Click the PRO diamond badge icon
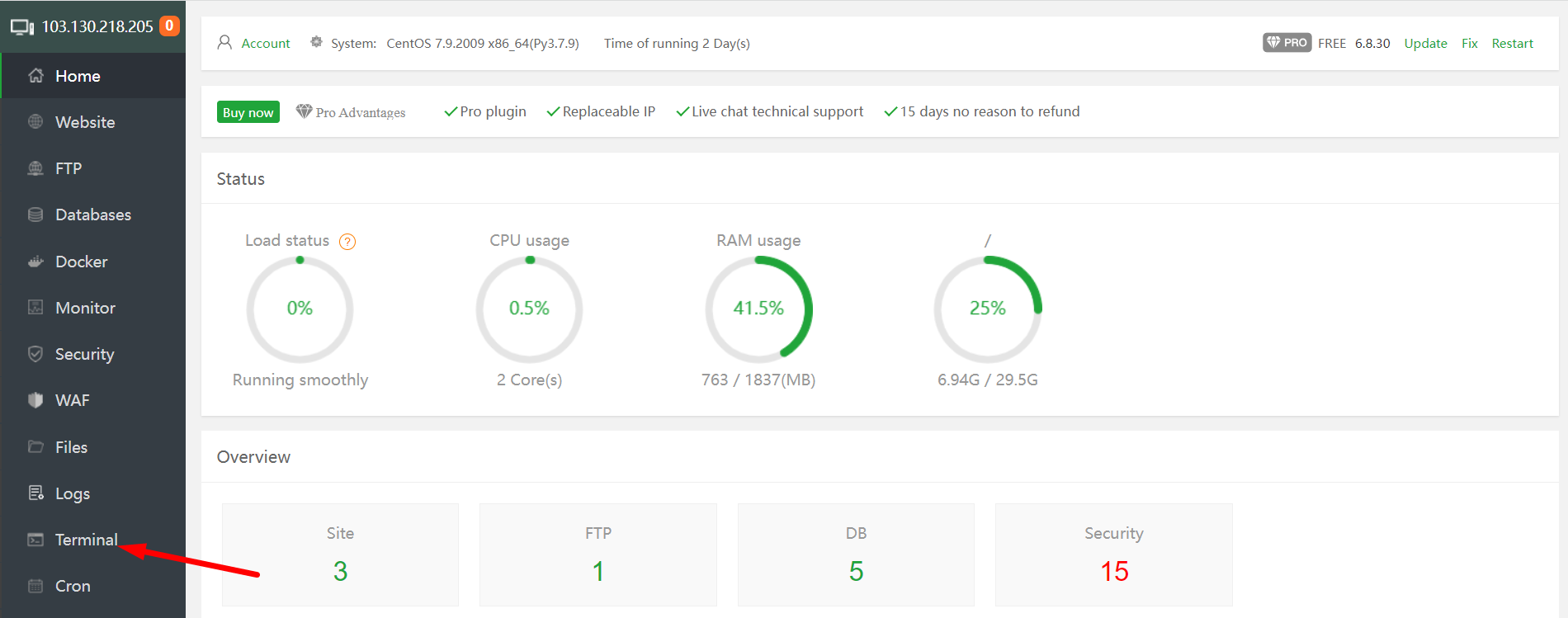This screenshot has width=1568, height=618. point(1287,43)
